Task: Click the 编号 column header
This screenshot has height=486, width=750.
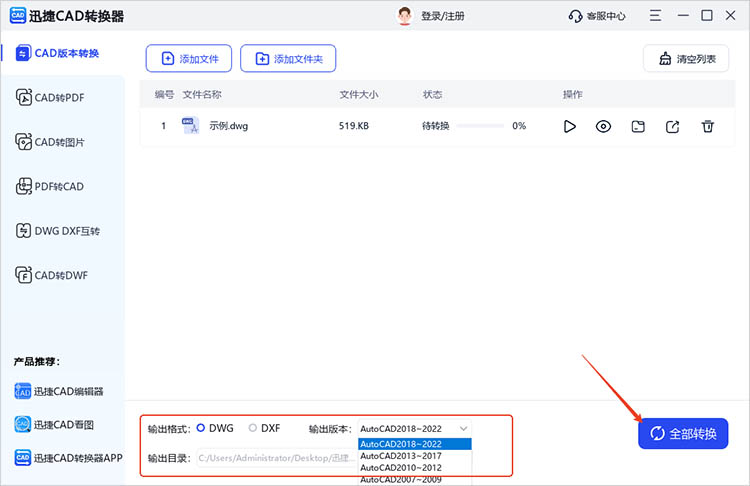Action: pyautogui.click(x=164, y=94)
